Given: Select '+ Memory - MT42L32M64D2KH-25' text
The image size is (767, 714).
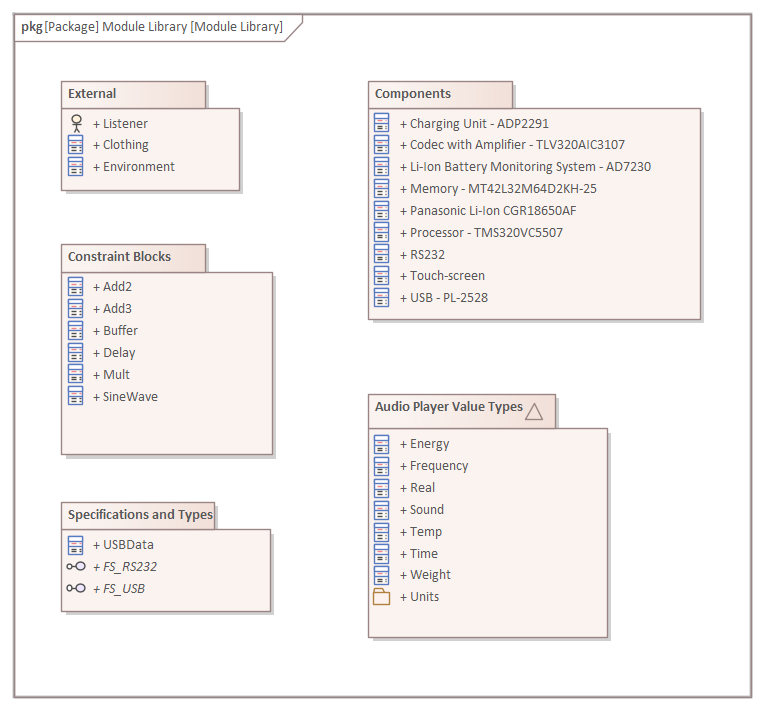Looking at the screenshot, I should (498, 189).
